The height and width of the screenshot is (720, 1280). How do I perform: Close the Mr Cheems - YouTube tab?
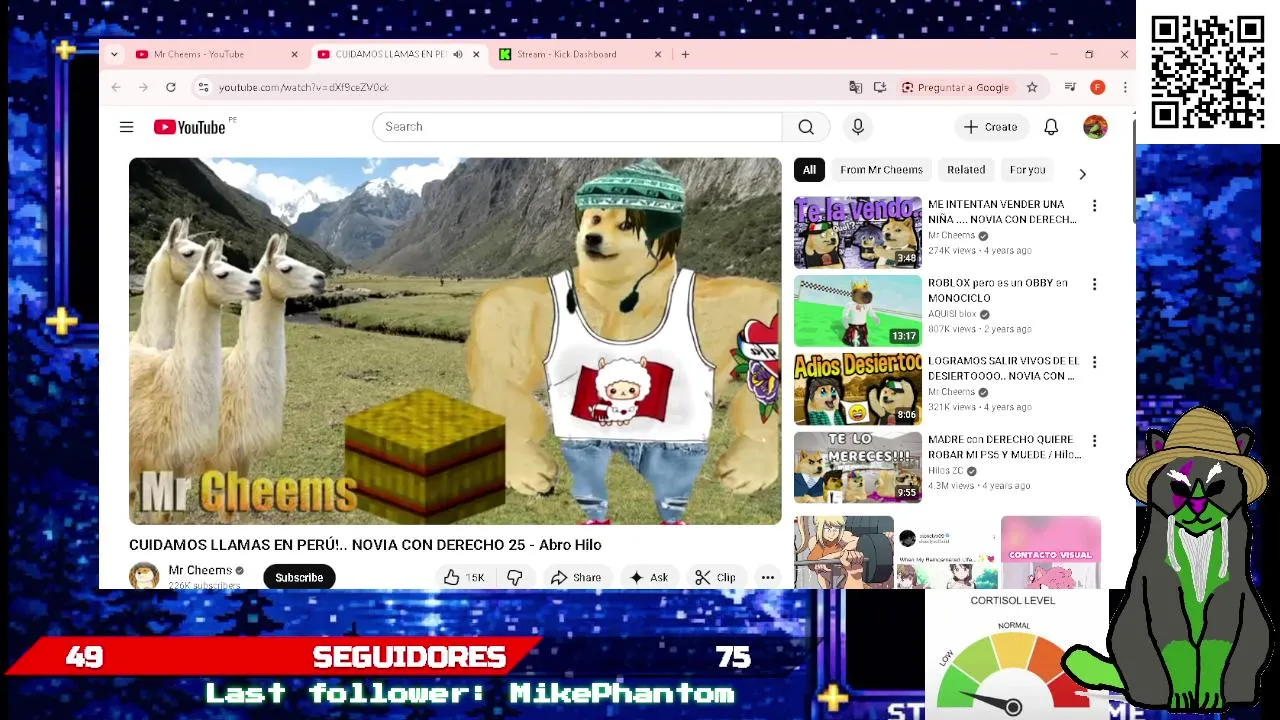pos(294,54)
